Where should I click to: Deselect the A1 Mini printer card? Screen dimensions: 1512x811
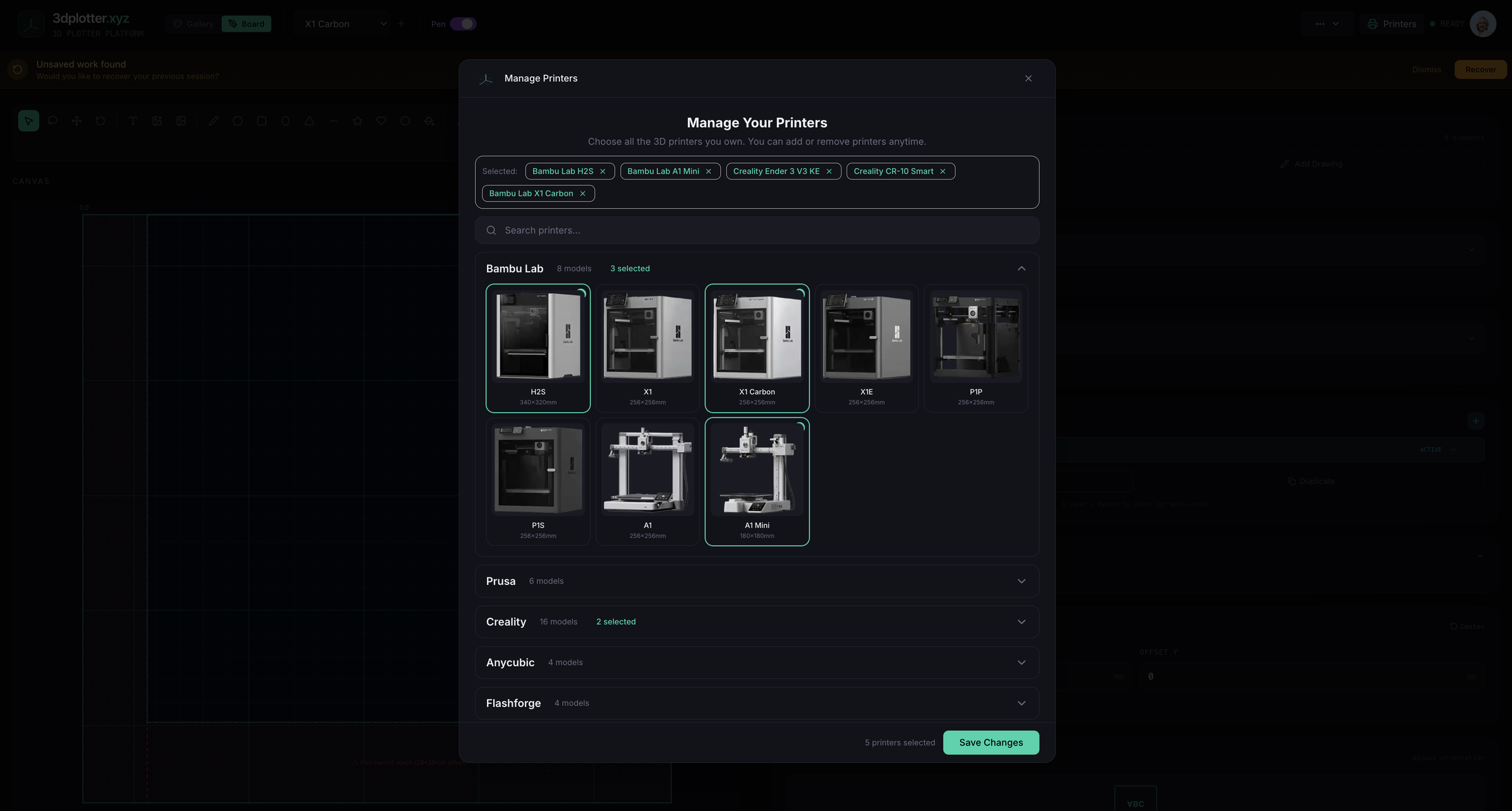click(757, 482)
